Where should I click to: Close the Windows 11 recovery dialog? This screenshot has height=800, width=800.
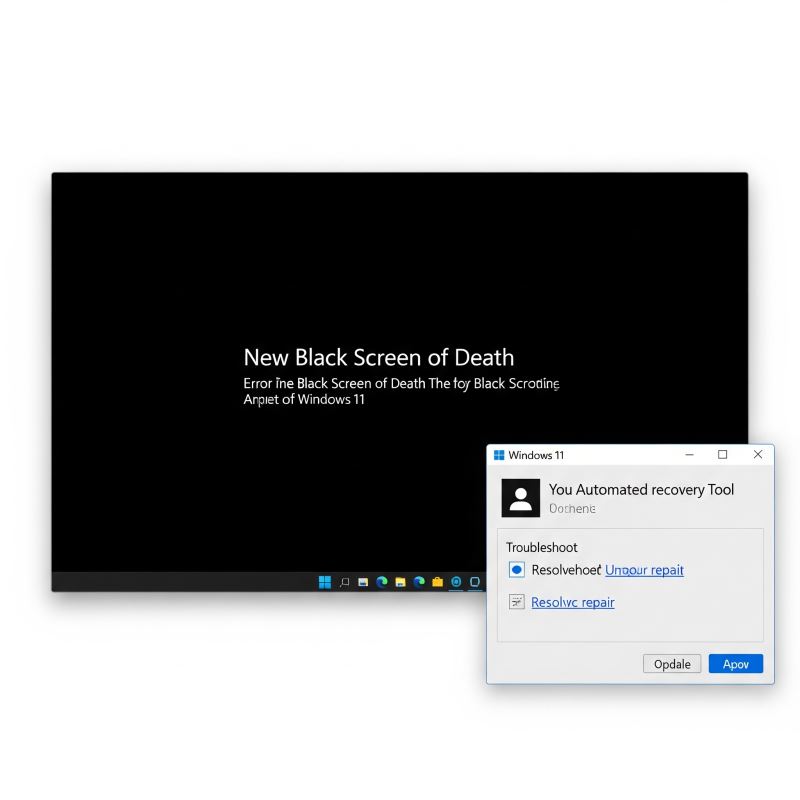coord(758,455)
